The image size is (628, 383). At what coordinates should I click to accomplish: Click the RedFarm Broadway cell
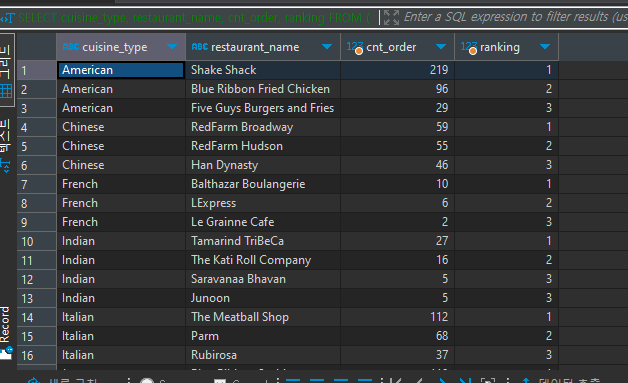click(x=263, y=127)
